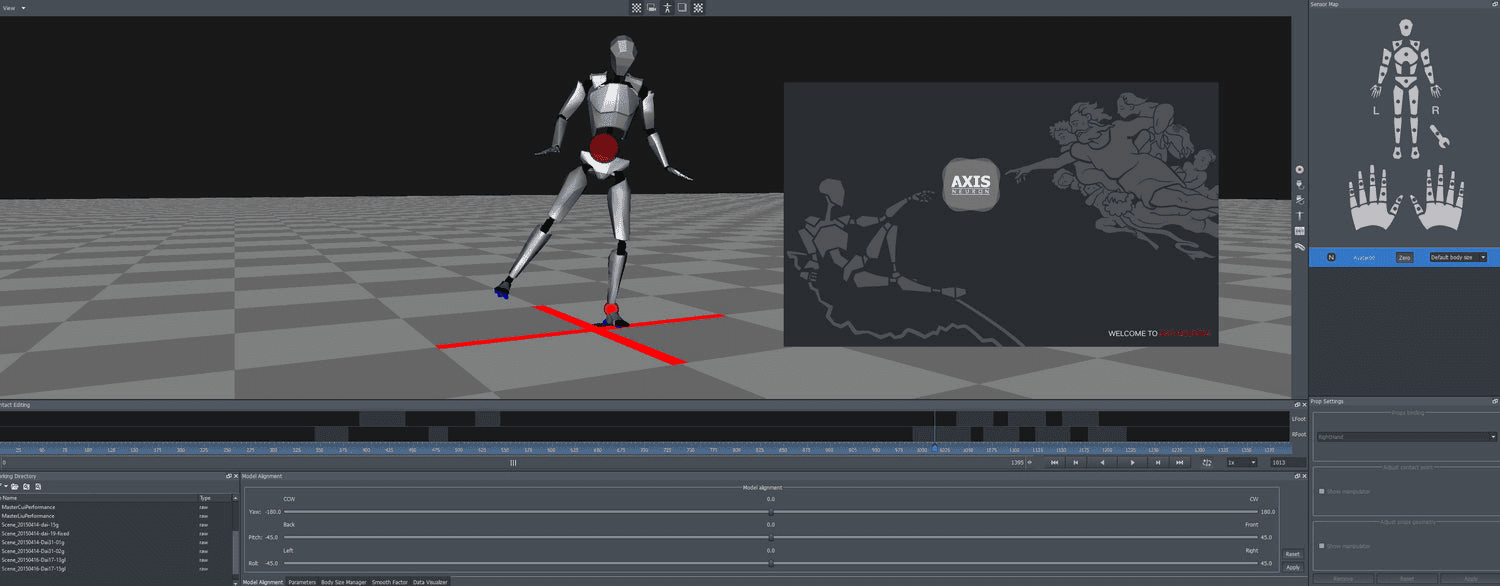1500x586 pixels.
Task: Click the skeleton figure icon in top toolbar
Action: coord(667,7)
